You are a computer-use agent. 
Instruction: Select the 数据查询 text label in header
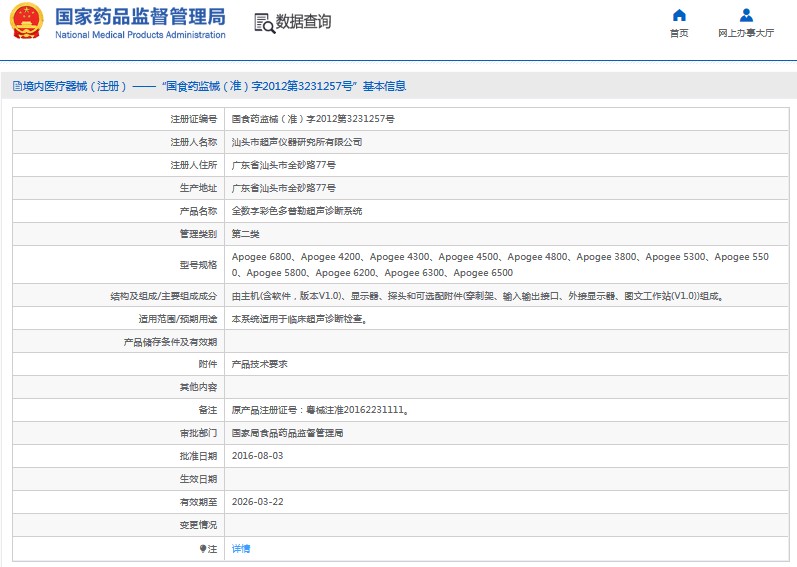coord(304,22)
